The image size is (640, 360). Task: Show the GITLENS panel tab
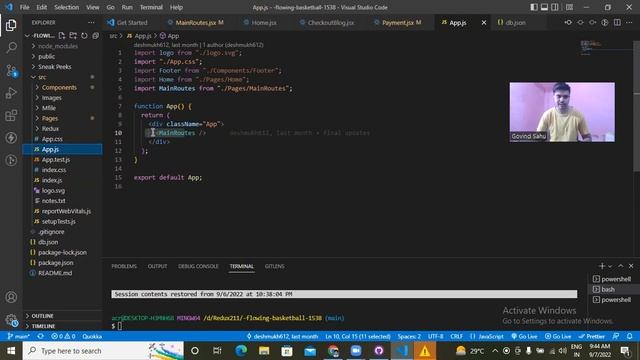click(x=274, y=266)
